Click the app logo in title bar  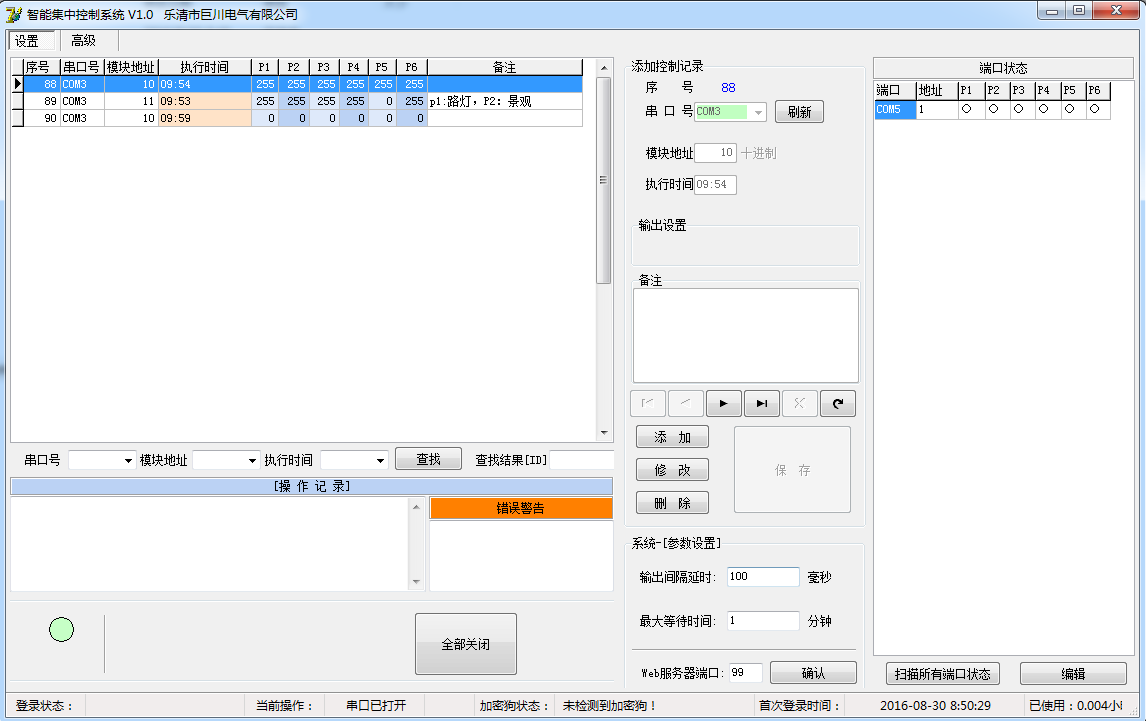pyautogui.click(x=13, y=14)
